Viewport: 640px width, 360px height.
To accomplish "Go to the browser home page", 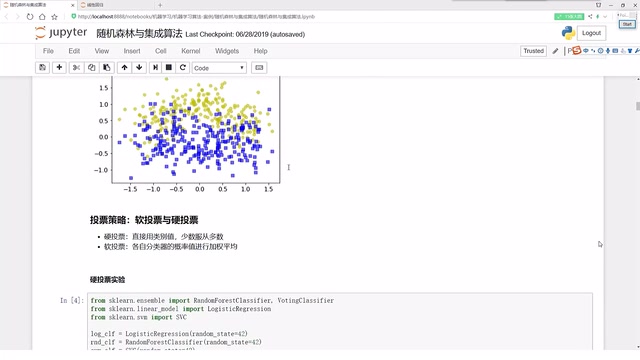I will click(x=42, y=17).
